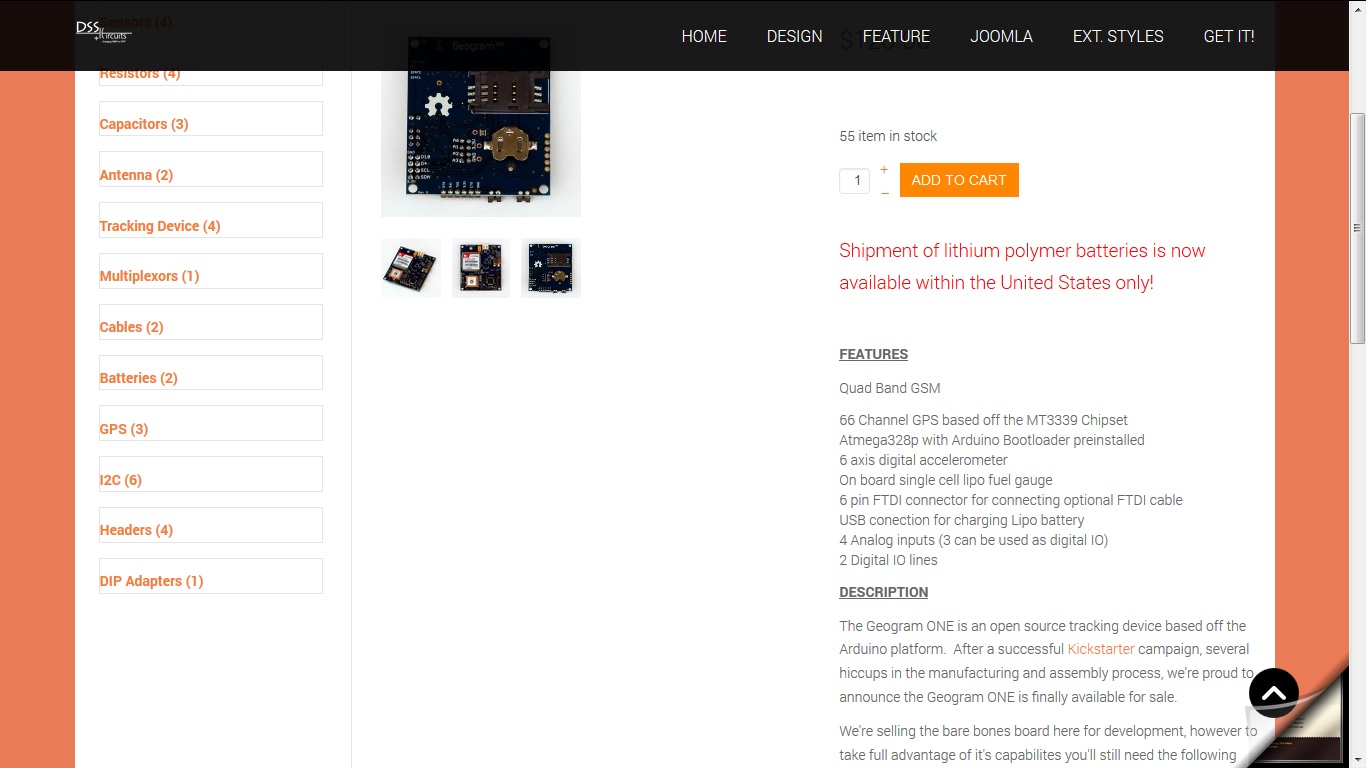The height and width of the screenshot is (768, 1366).
Task: Select the third product thumbnail
Action: 551,268
